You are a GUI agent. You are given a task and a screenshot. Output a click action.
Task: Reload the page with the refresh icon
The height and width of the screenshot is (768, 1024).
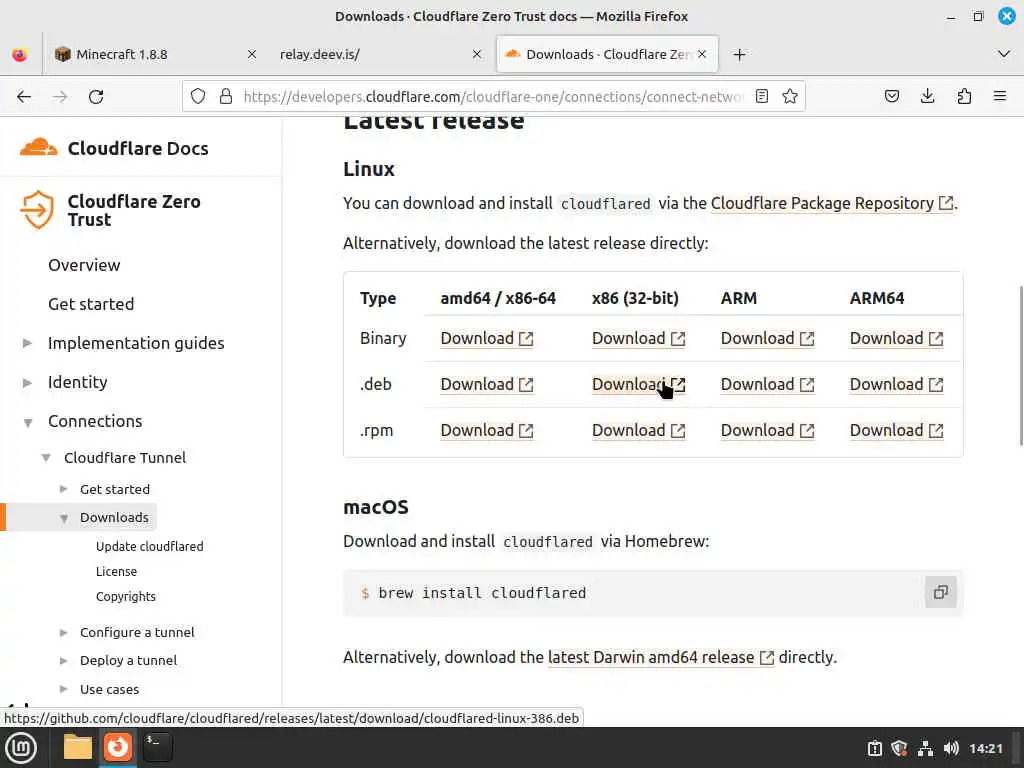click(x=96, y=97)
